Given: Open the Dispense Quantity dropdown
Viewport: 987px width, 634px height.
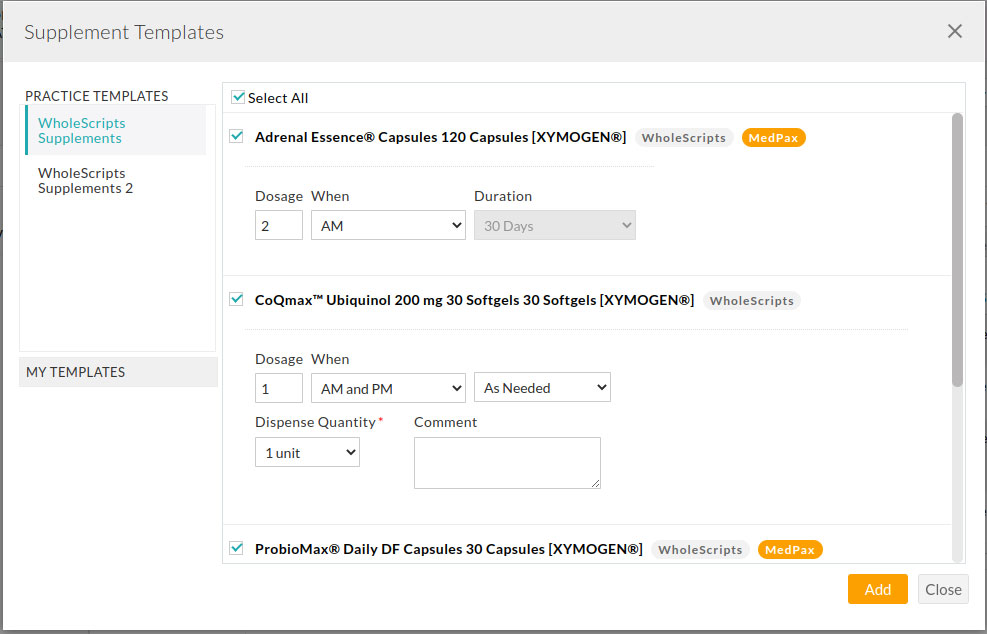Looking at the screenshot, I should click(x=307, y=451).
